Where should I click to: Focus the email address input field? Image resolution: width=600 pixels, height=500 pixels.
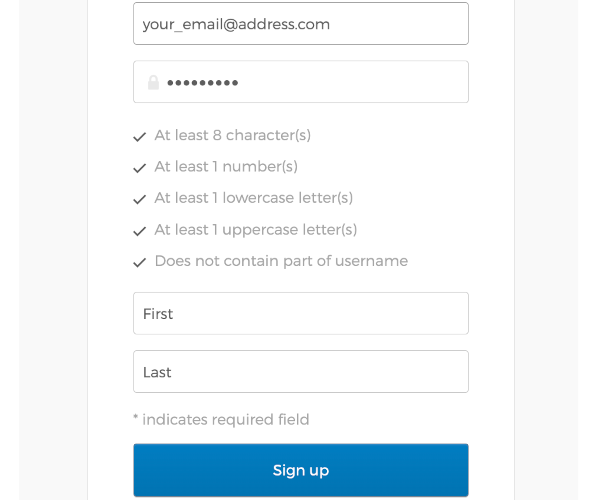coord(301,23)
